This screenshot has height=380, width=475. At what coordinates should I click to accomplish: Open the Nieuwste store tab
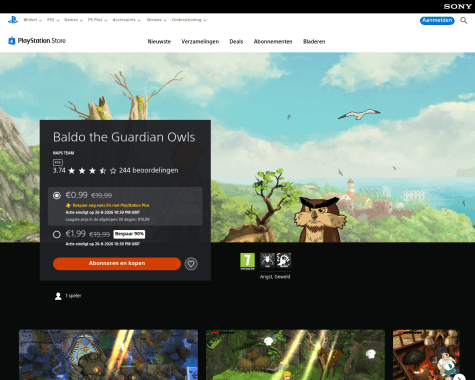pyautogui.click(x=159, y=42)
